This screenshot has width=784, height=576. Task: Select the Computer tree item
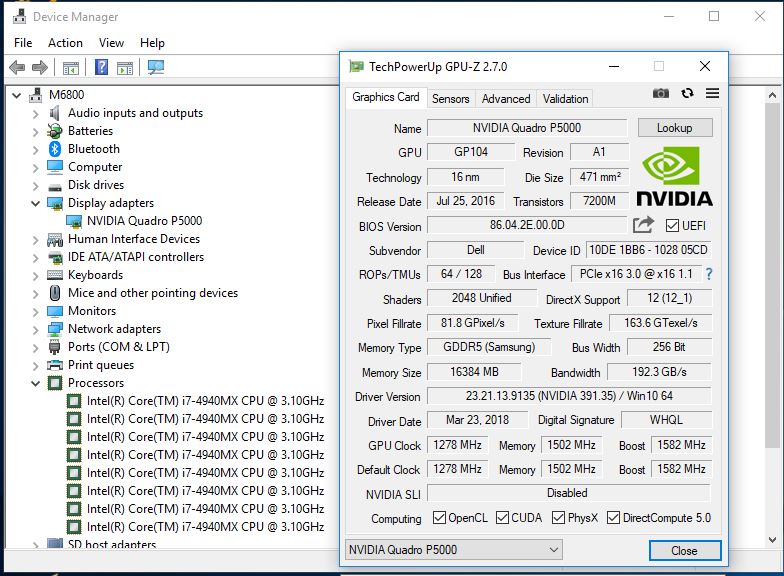(x=95, y=167)
